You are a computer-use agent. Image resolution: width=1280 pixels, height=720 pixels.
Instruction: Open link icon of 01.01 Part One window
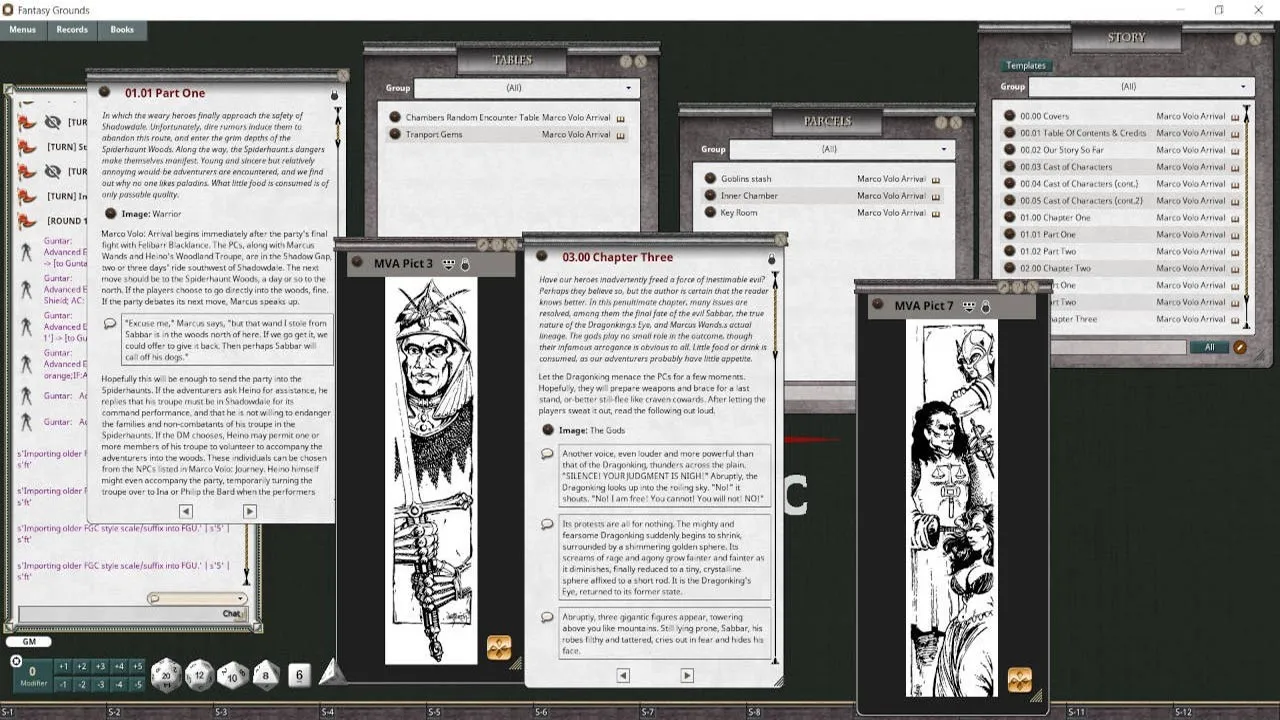pyautogui.click(x=104, y=92)
